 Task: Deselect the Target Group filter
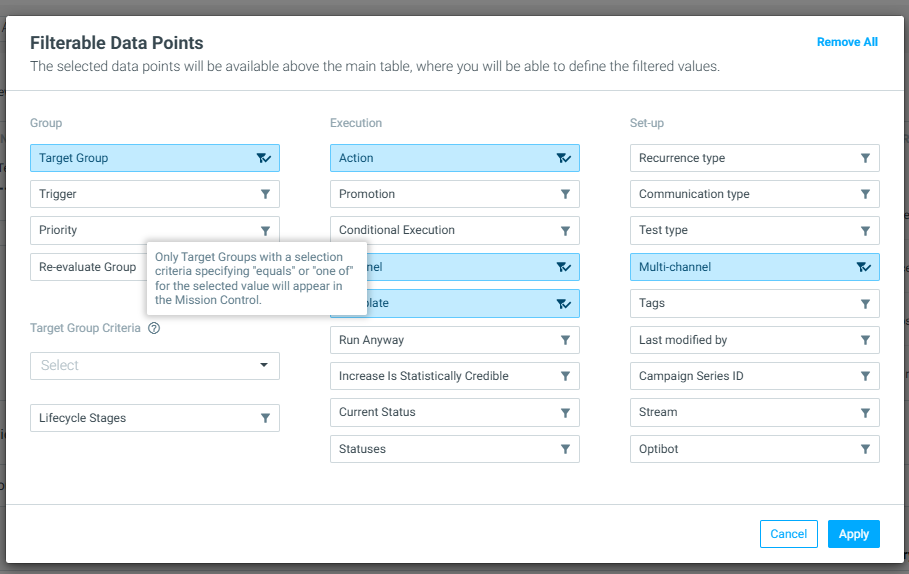[155, 158]
